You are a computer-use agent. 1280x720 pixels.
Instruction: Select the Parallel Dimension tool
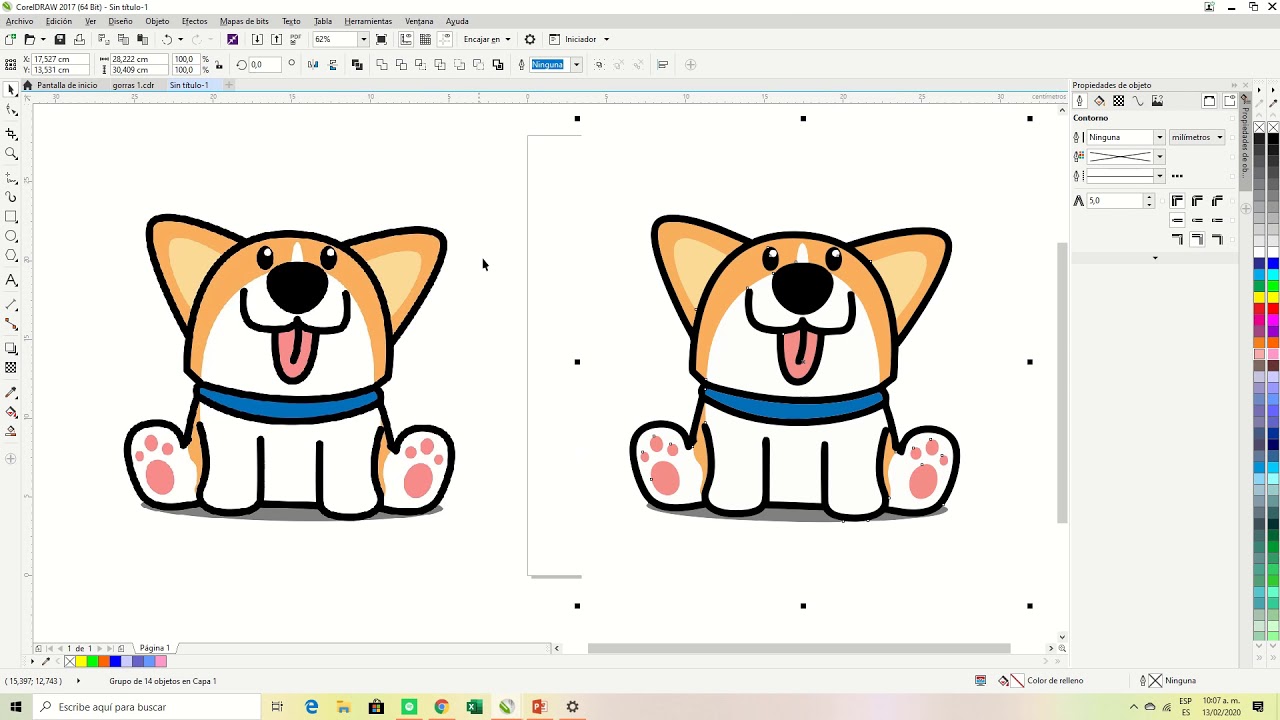pyautogui.click(x=11, y=304)
